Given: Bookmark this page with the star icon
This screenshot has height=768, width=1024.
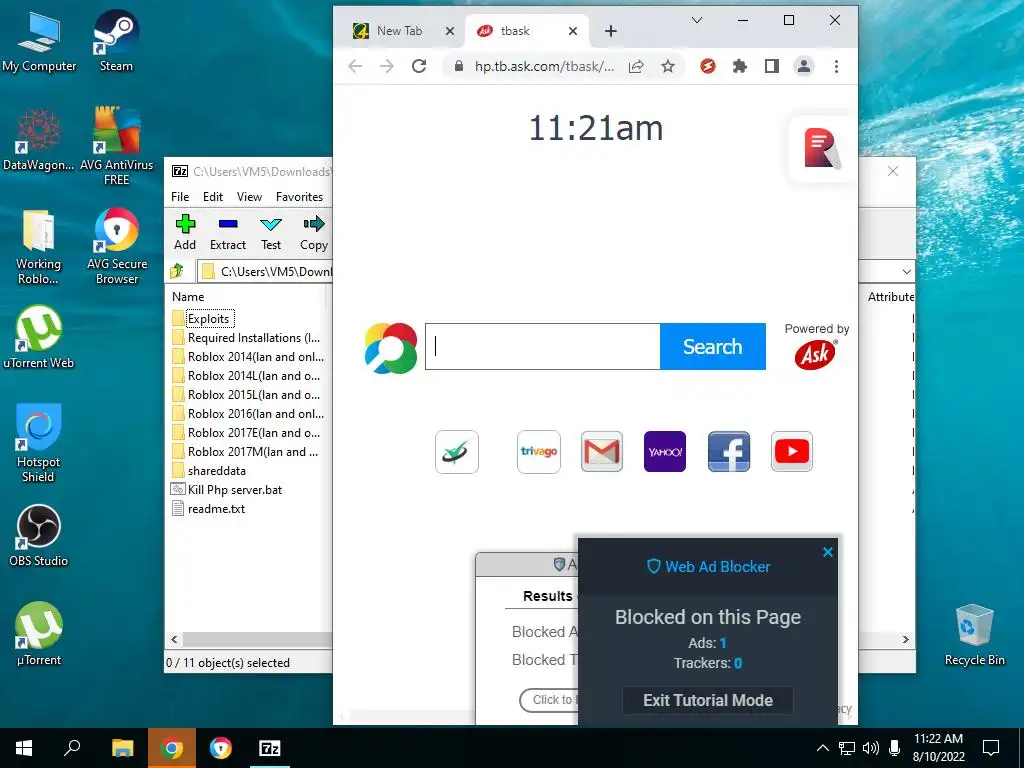Looking at the screenshot, I should pos(667,66).
